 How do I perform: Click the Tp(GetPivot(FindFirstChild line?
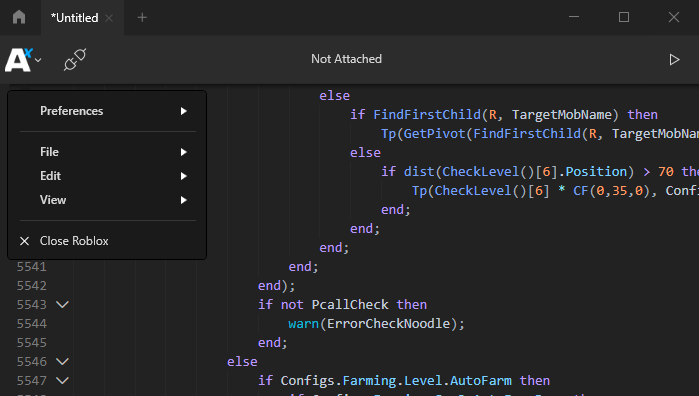coord(540,134)
